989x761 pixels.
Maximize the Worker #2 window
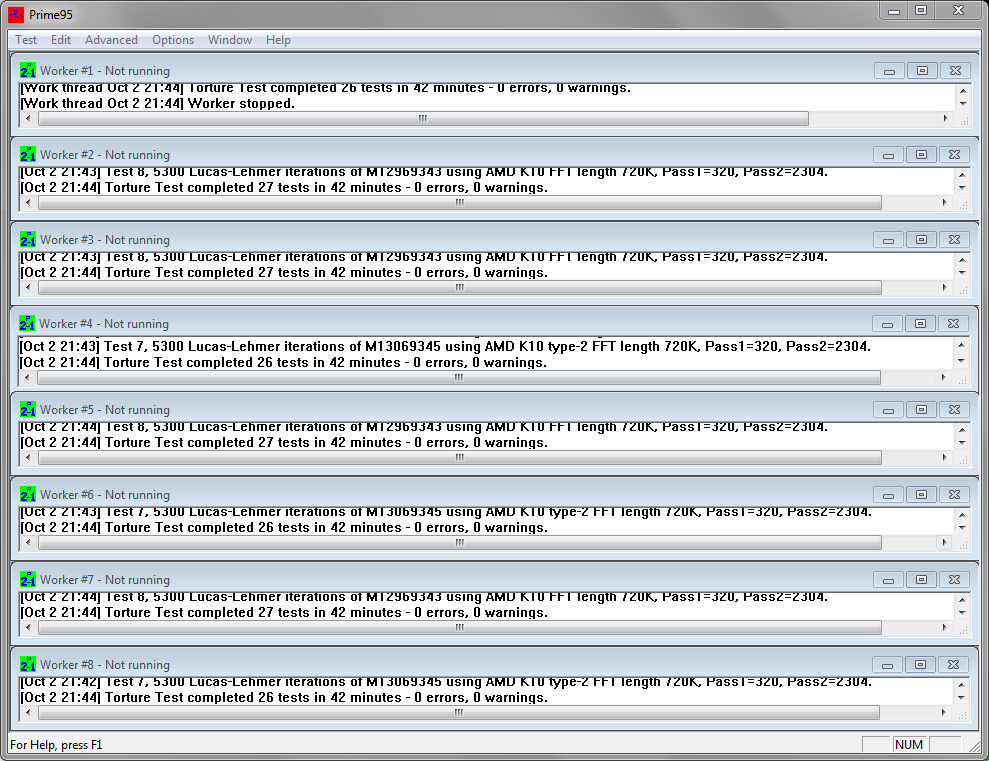coord(921,154)
